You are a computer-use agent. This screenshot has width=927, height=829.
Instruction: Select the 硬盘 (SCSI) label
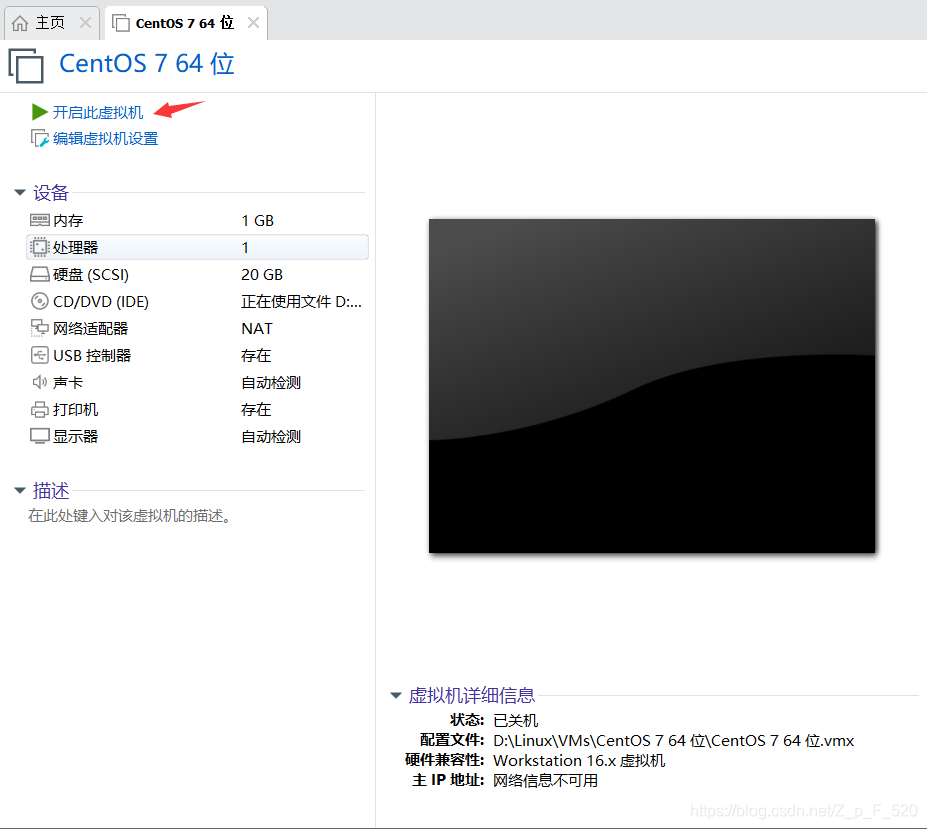click(91, 274)
